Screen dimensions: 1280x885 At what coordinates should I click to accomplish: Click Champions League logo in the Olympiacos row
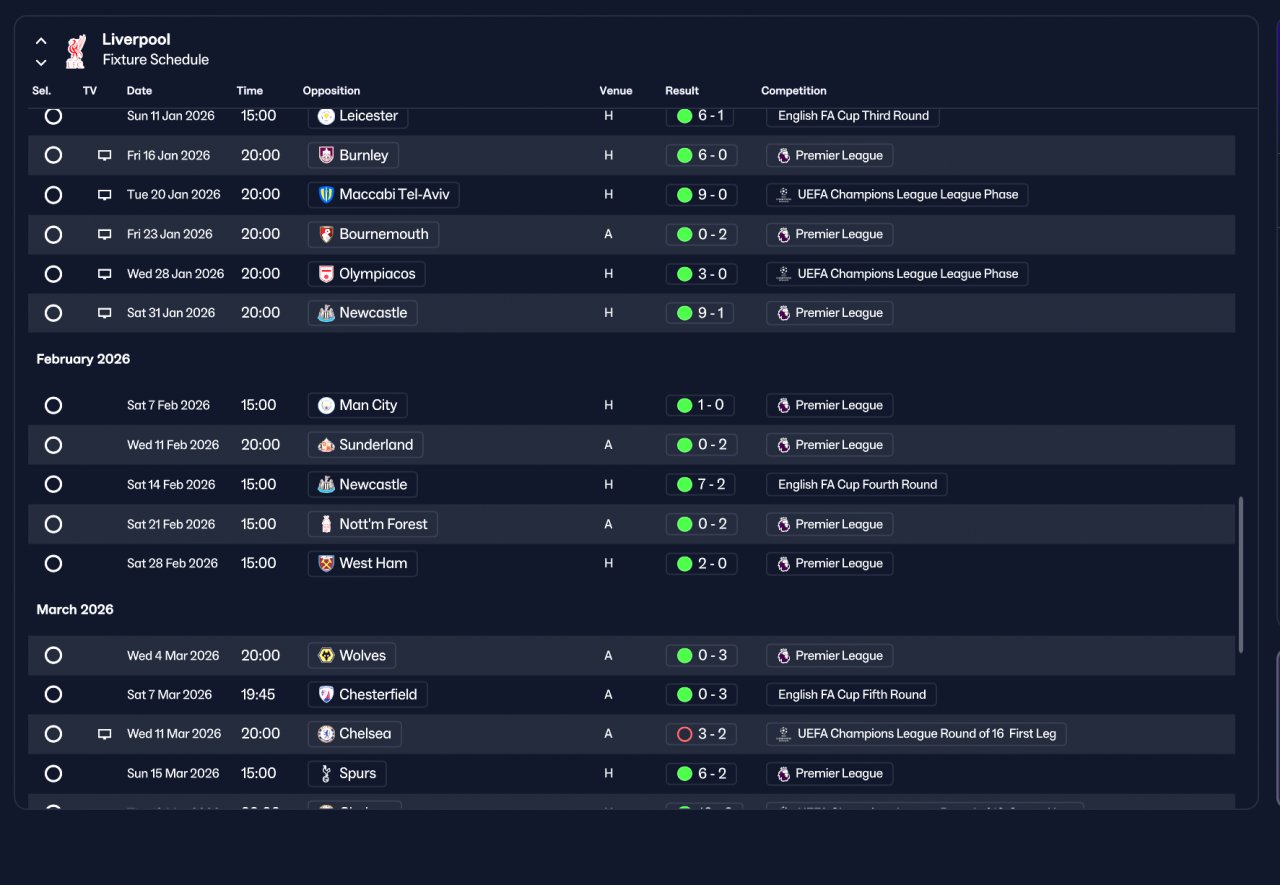[x=783, y=274]
